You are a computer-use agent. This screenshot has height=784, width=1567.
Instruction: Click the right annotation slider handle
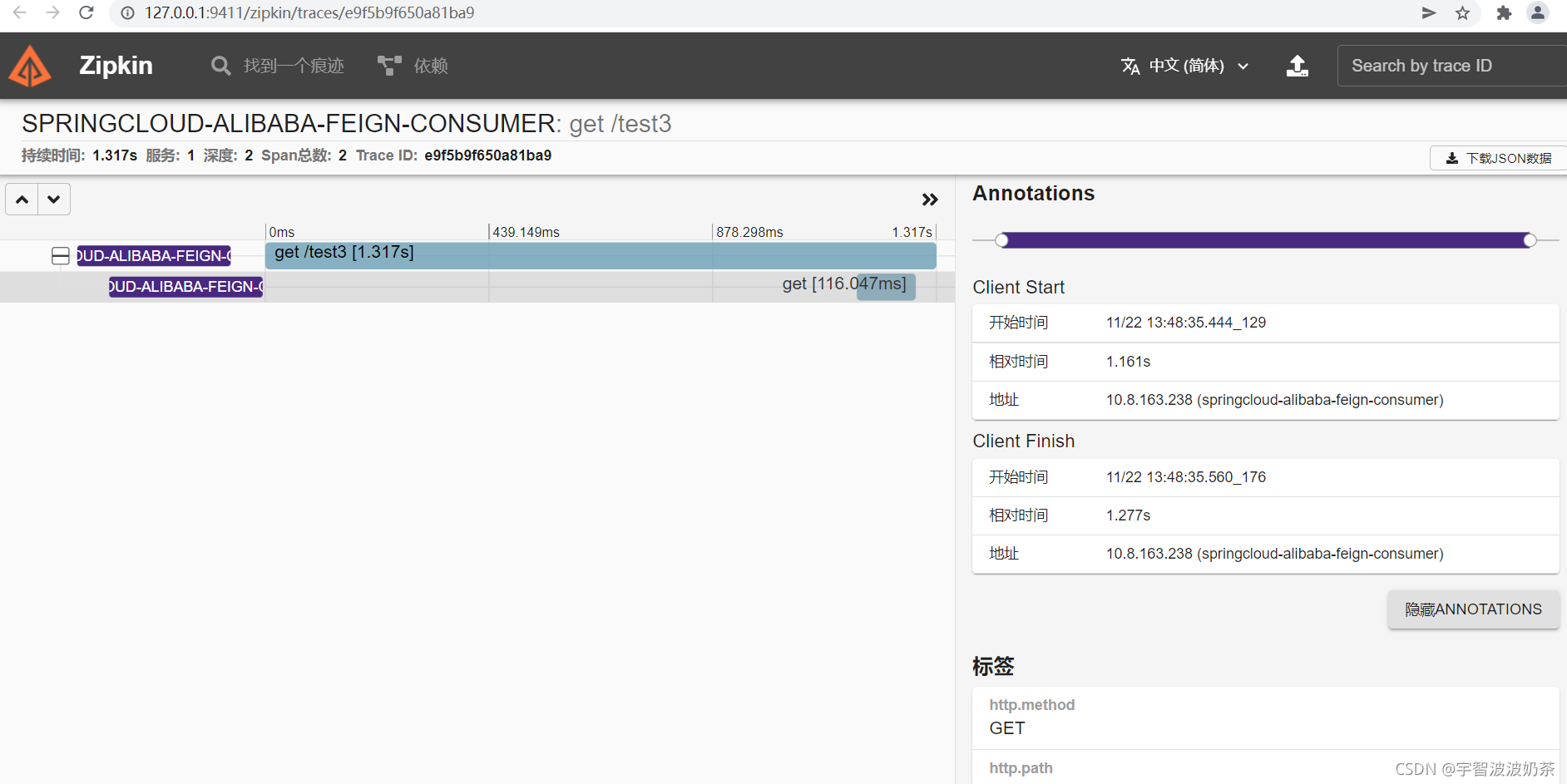click(1530, 240)
